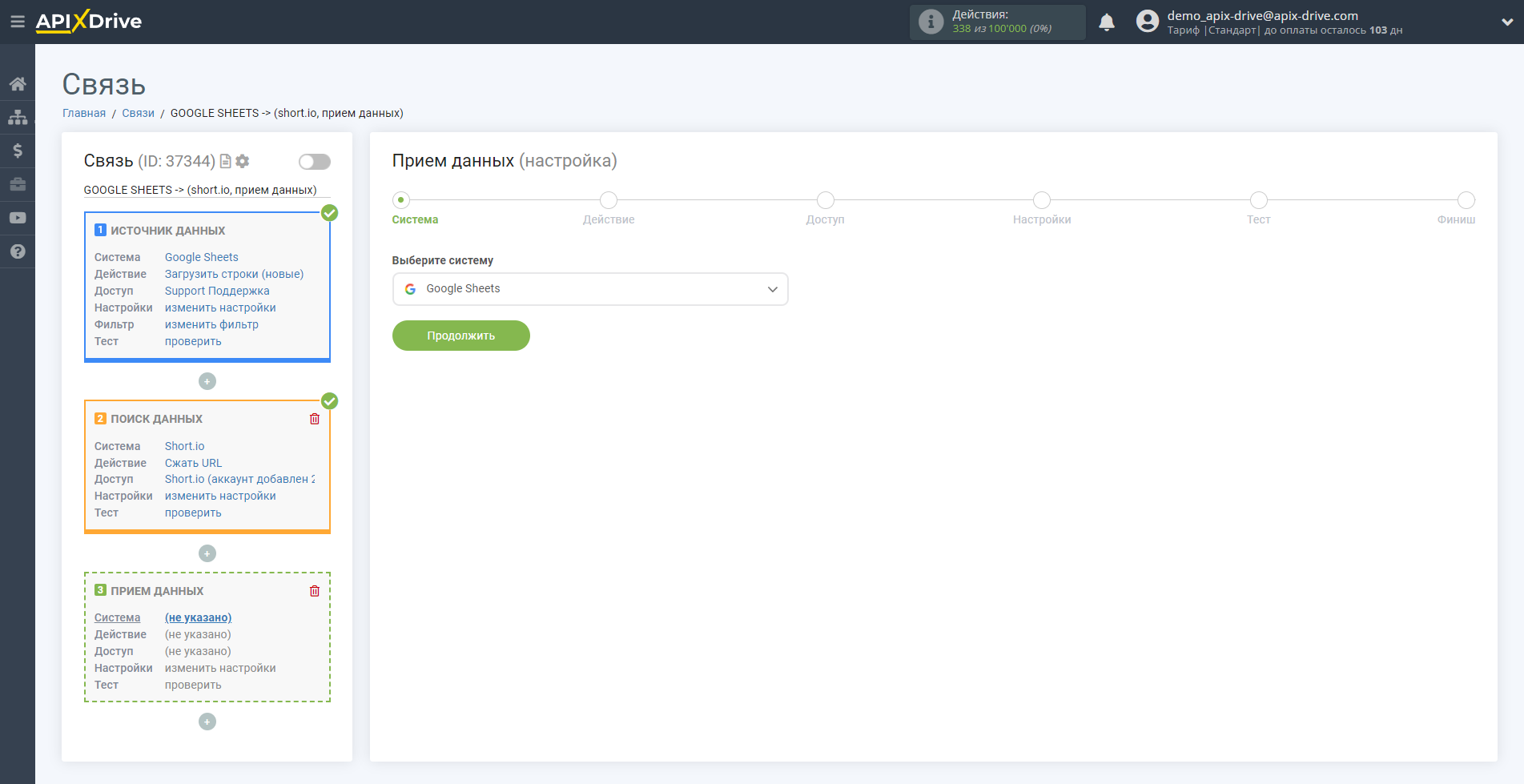
Task: Add a block after Поиск данных
Action: tap(207, 553)
